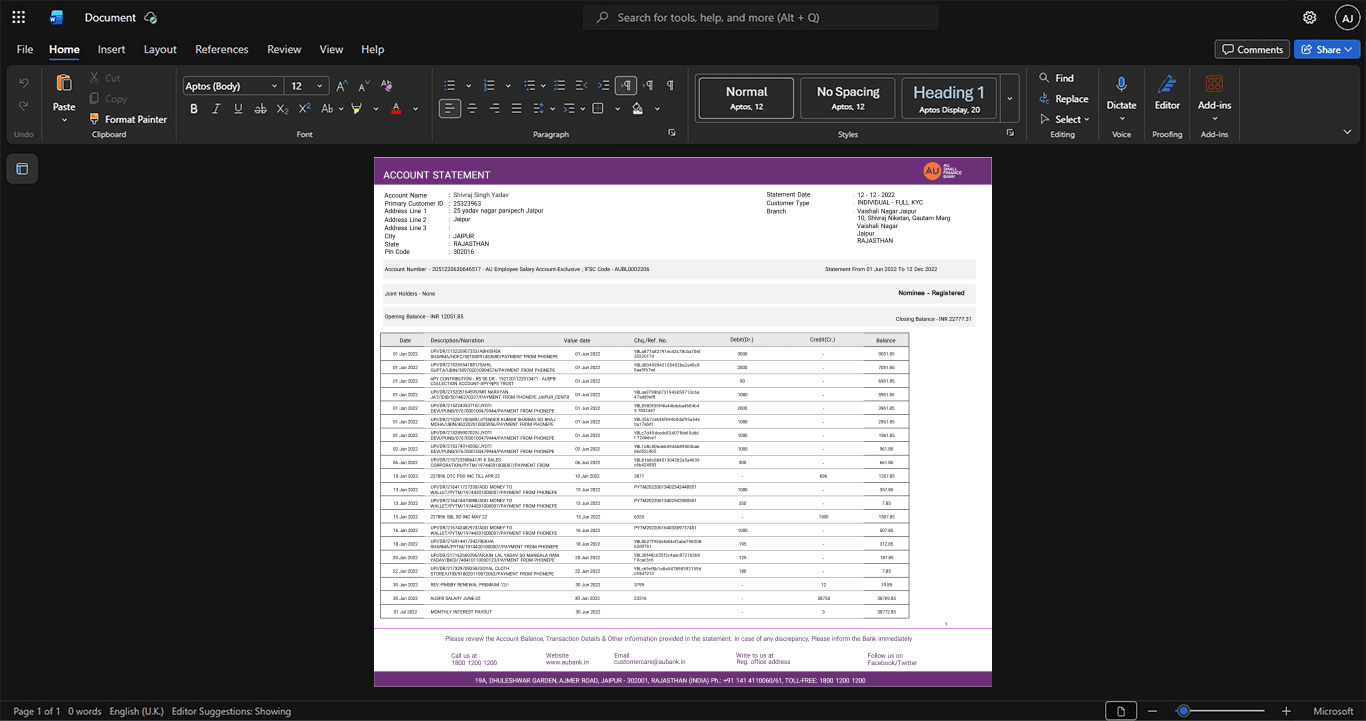This screenshot has width=1366, height=721.
Task: Open the Editor proofing tool
Action: click(1167, 93)
